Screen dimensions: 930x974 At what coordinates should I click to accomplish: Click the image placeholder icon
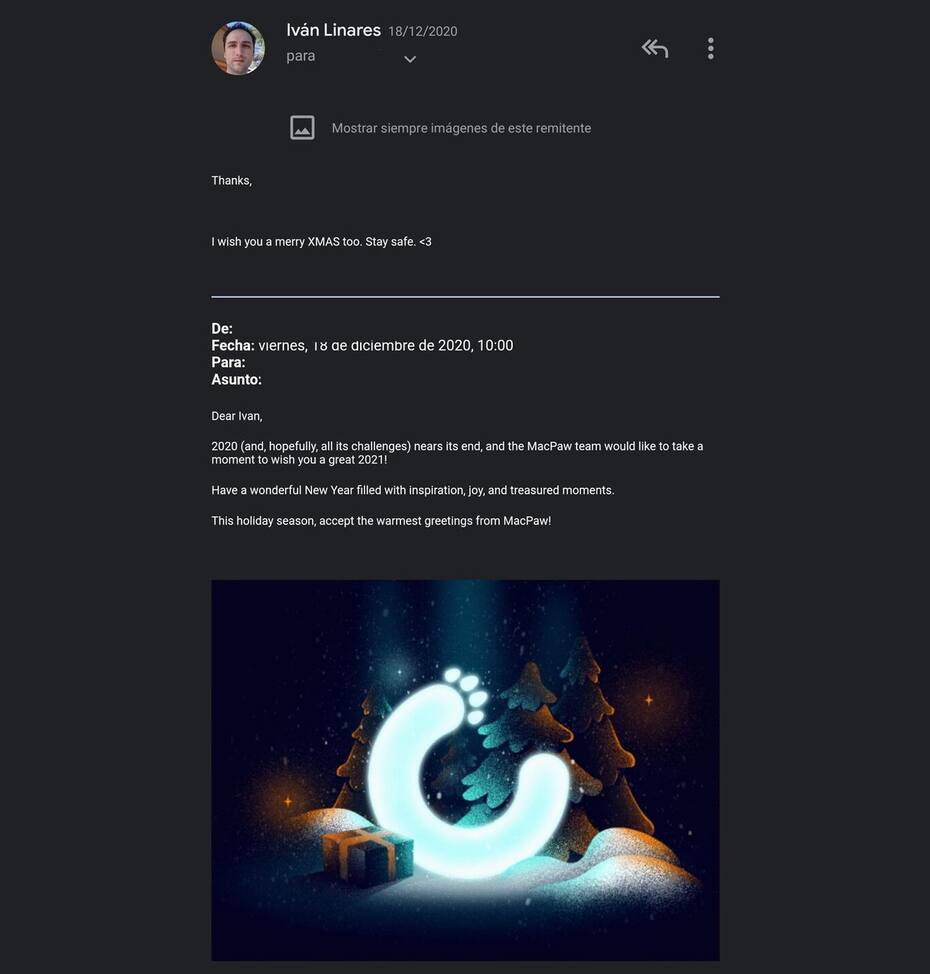click(303, 127)
